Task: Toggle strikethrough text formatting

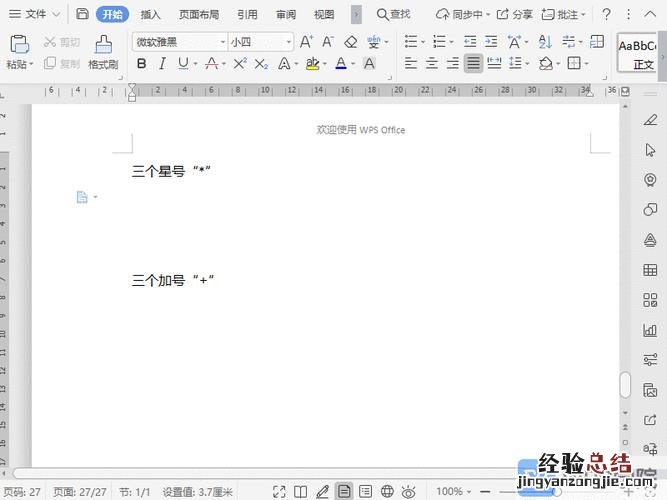Action: point(211,64)
